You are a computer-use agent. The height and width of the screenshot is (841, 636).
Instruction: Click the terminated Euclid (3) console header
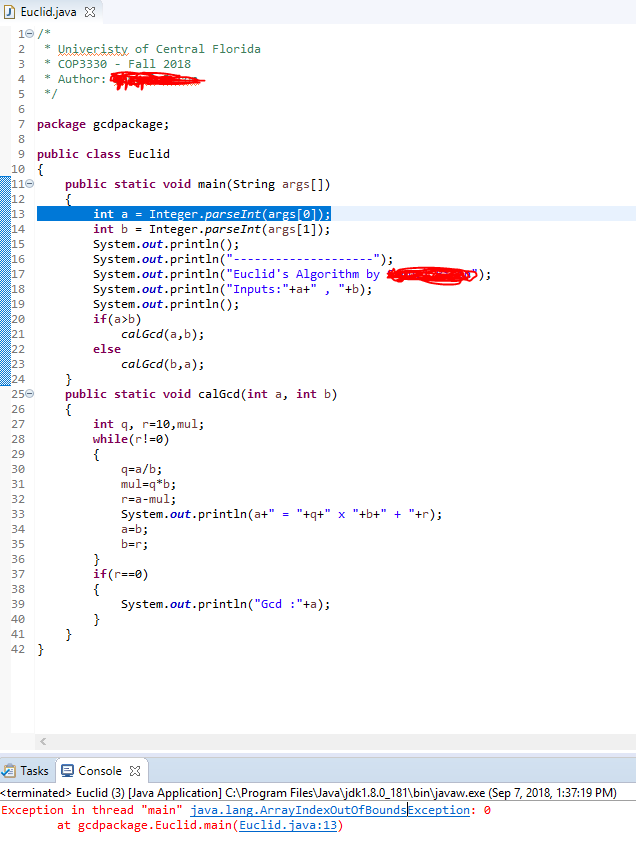coord(308,793)
